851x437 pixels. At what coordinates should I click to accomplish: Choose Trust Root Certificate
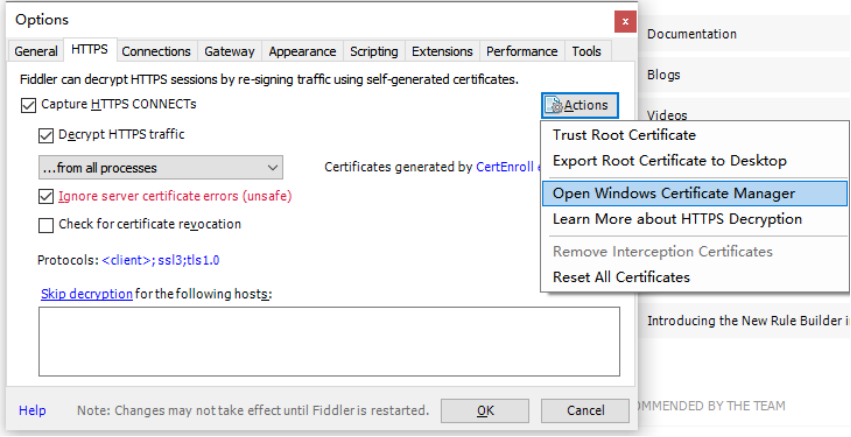pyautogui.click(x=695, y=135)
